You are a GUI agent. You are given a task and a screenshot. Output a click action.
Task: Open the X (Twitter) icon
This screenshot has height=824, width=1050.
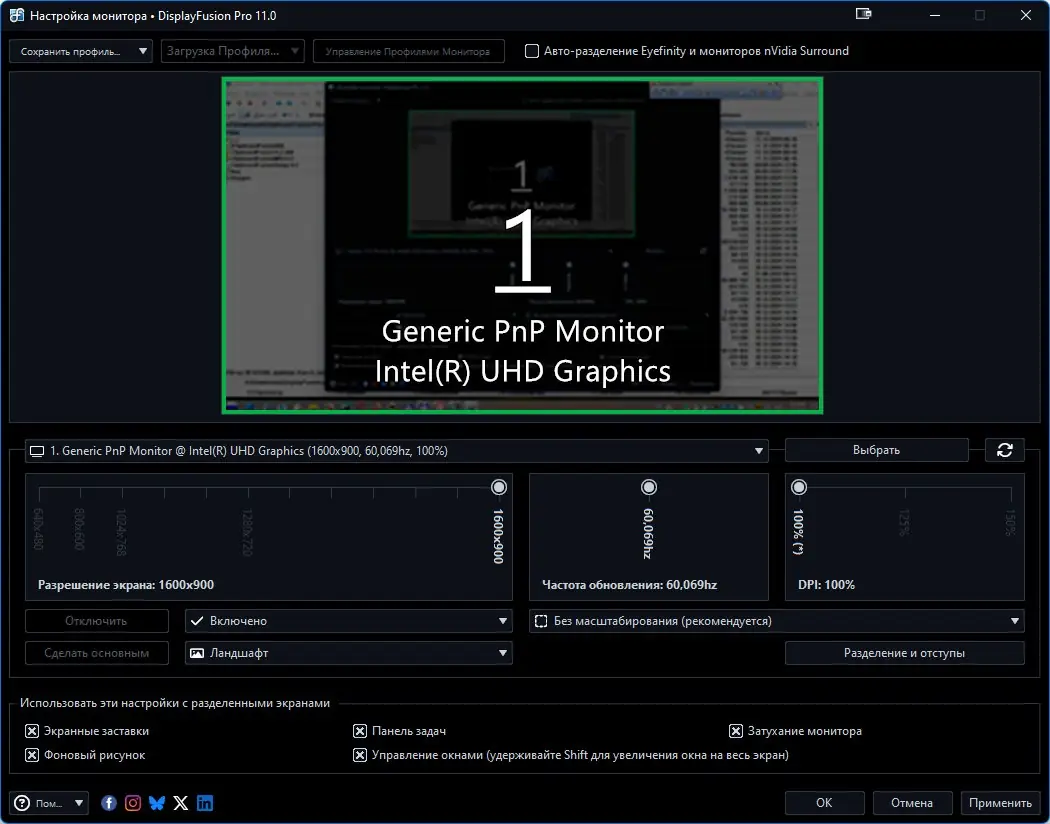point(181,803)
